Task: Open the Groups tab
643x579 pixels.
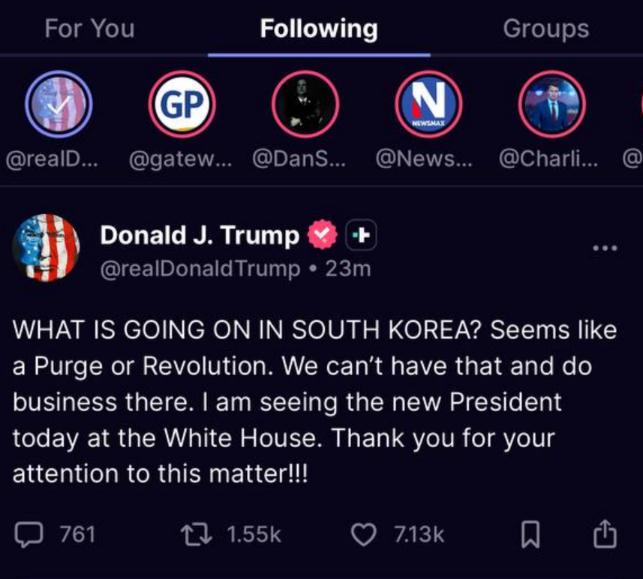Action: pos(546,28)
